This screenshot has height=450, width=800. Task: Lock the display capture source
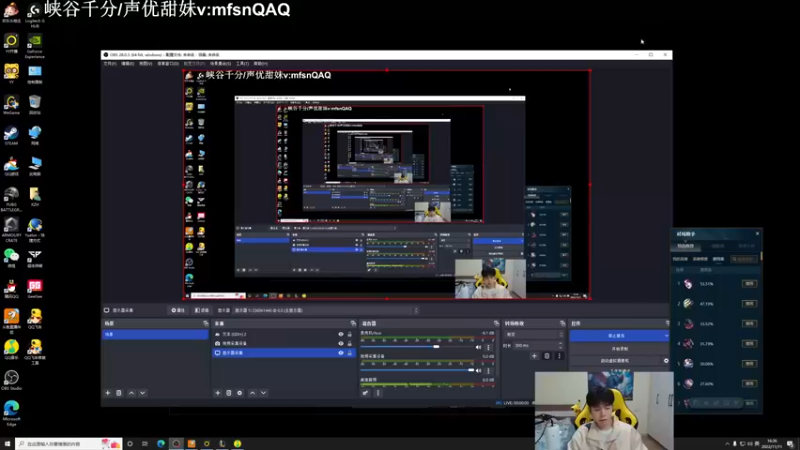[350, 353]
